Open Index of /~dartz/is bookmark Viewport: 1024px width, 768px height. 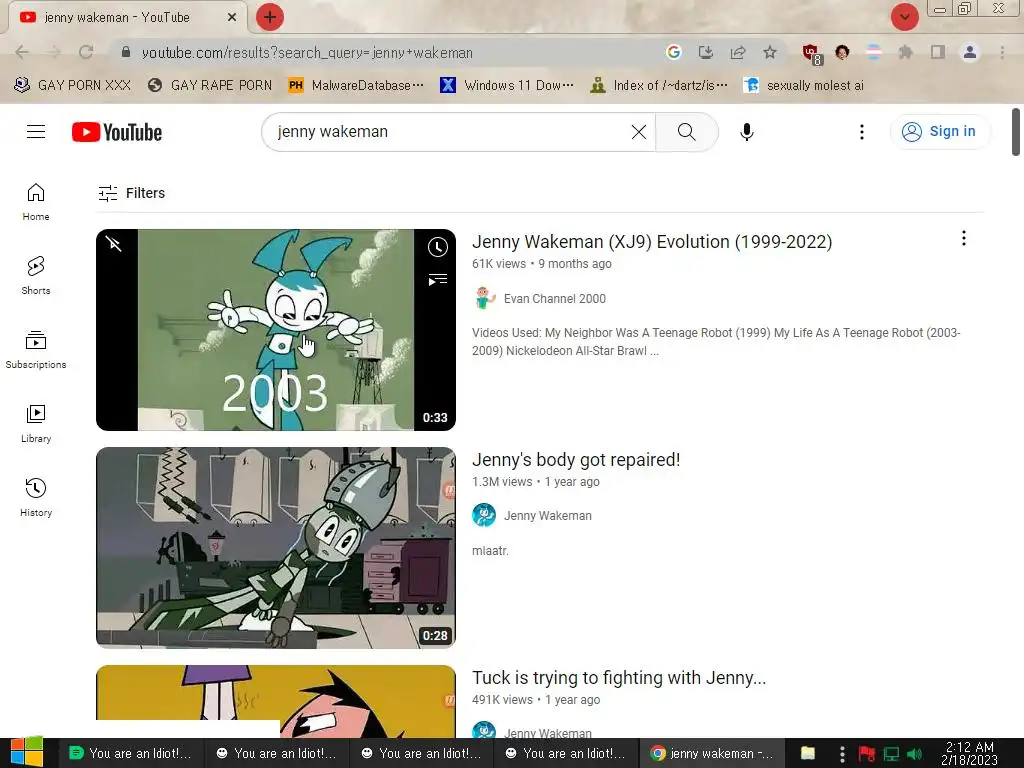[x=658, y=86]
